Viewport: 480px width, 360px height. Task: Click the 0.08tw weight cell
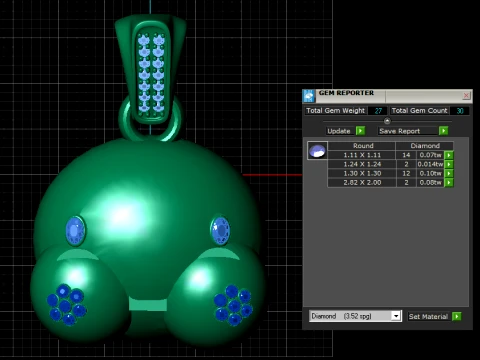click(x=430, y=183)
